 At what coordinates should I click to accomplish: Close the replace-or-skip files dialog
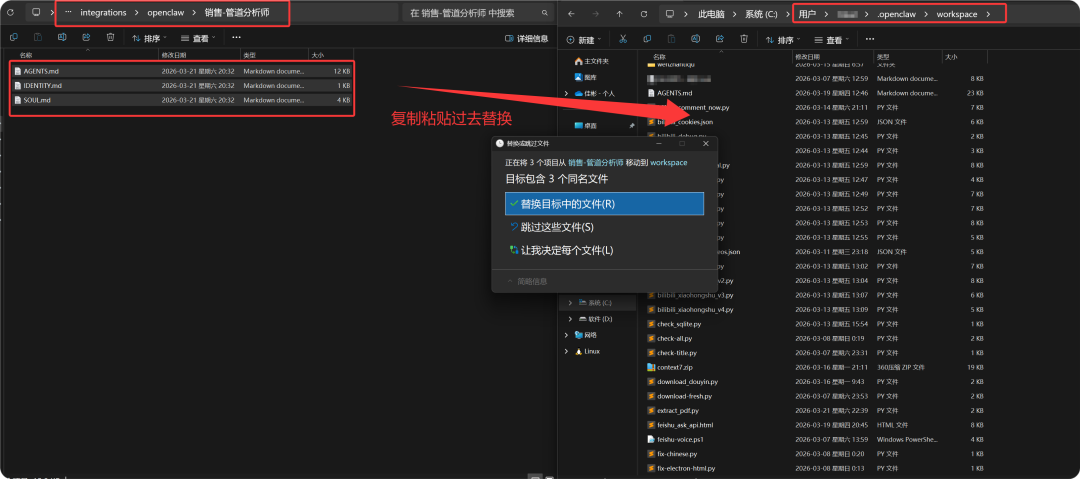(705, 143)
